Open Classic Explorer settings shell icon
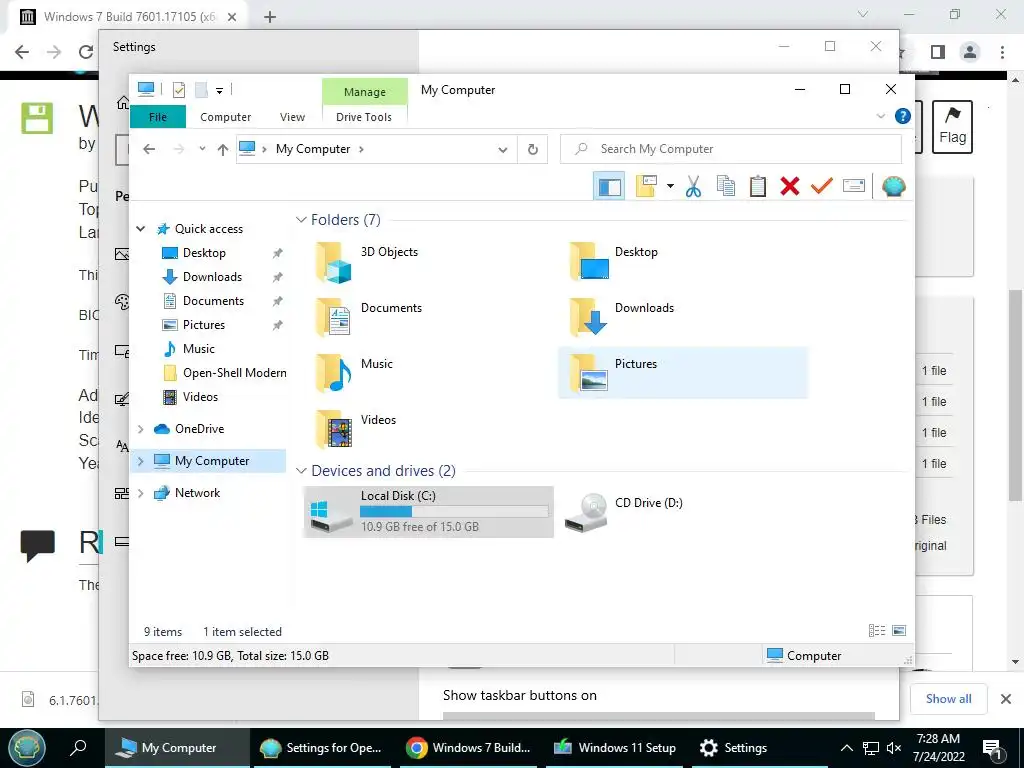Screen dimensions: 1024x768 click(x=893, y=187)
